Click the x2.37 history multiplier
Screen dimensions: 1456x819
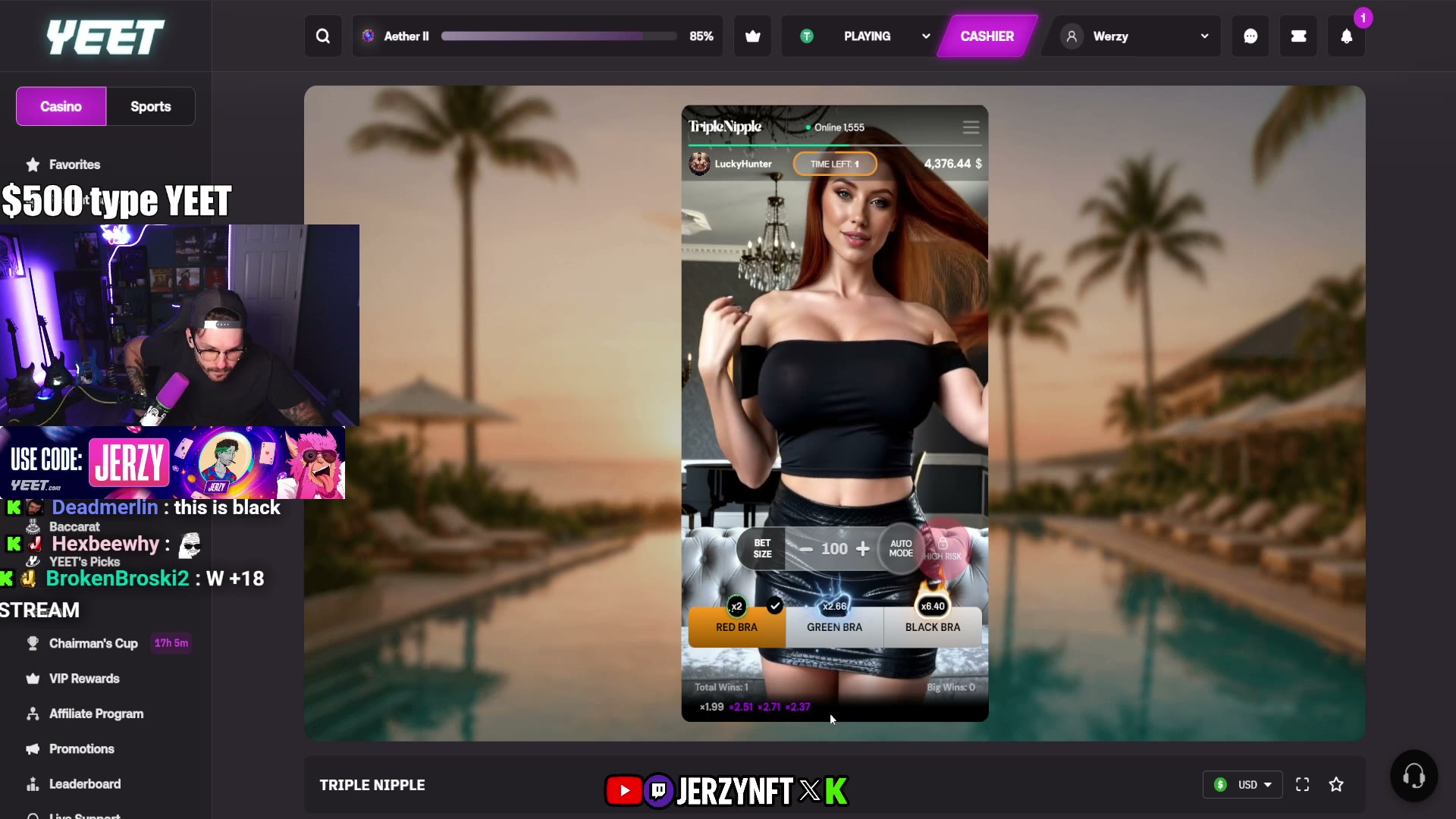798,707
